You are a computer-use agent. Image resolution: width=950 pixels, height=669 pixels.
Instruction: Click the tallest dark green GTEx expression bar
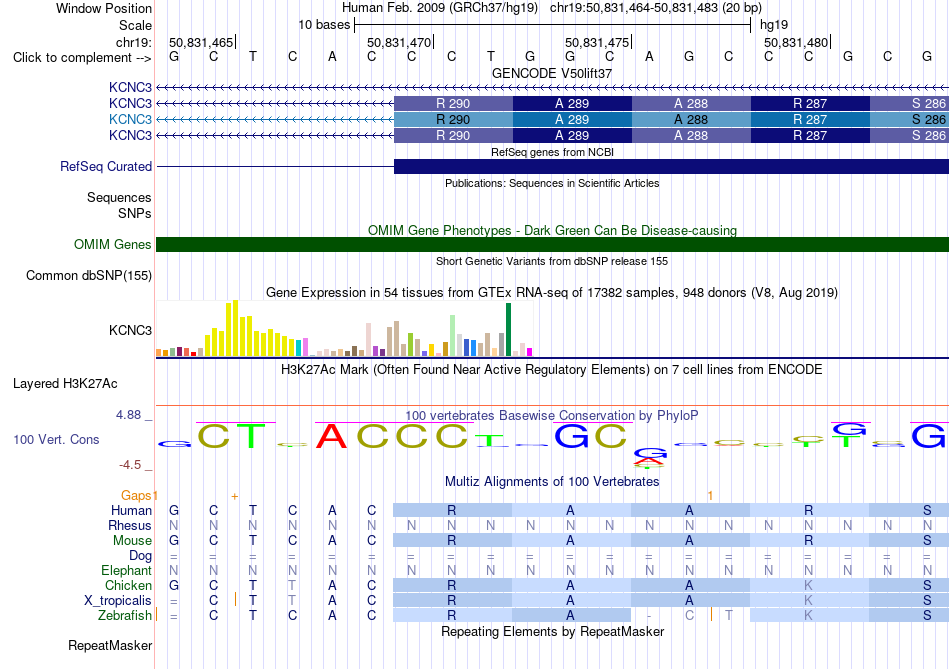click(508, 330)
